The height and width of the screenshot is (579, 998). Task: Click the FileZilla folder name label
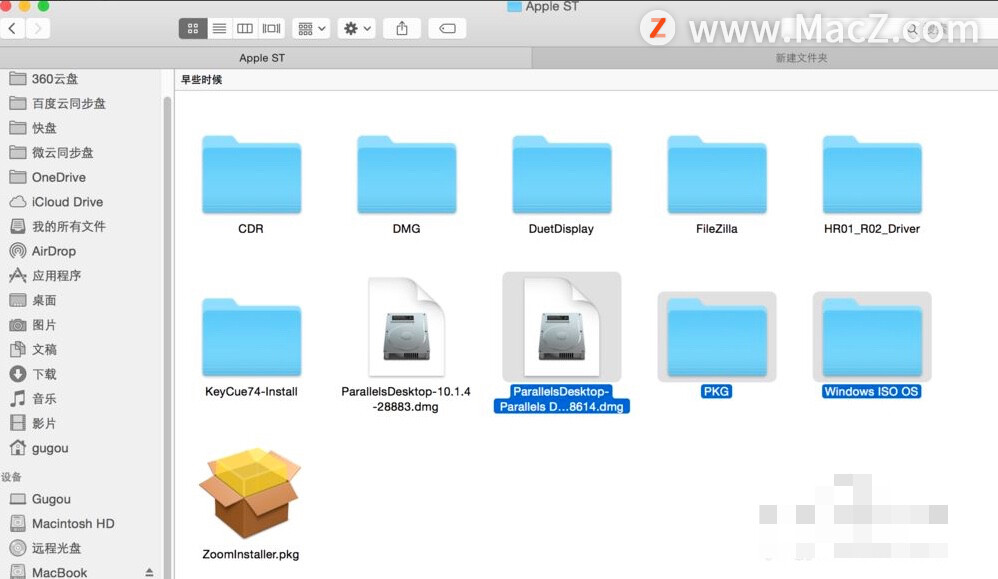[x=717, y=229]
